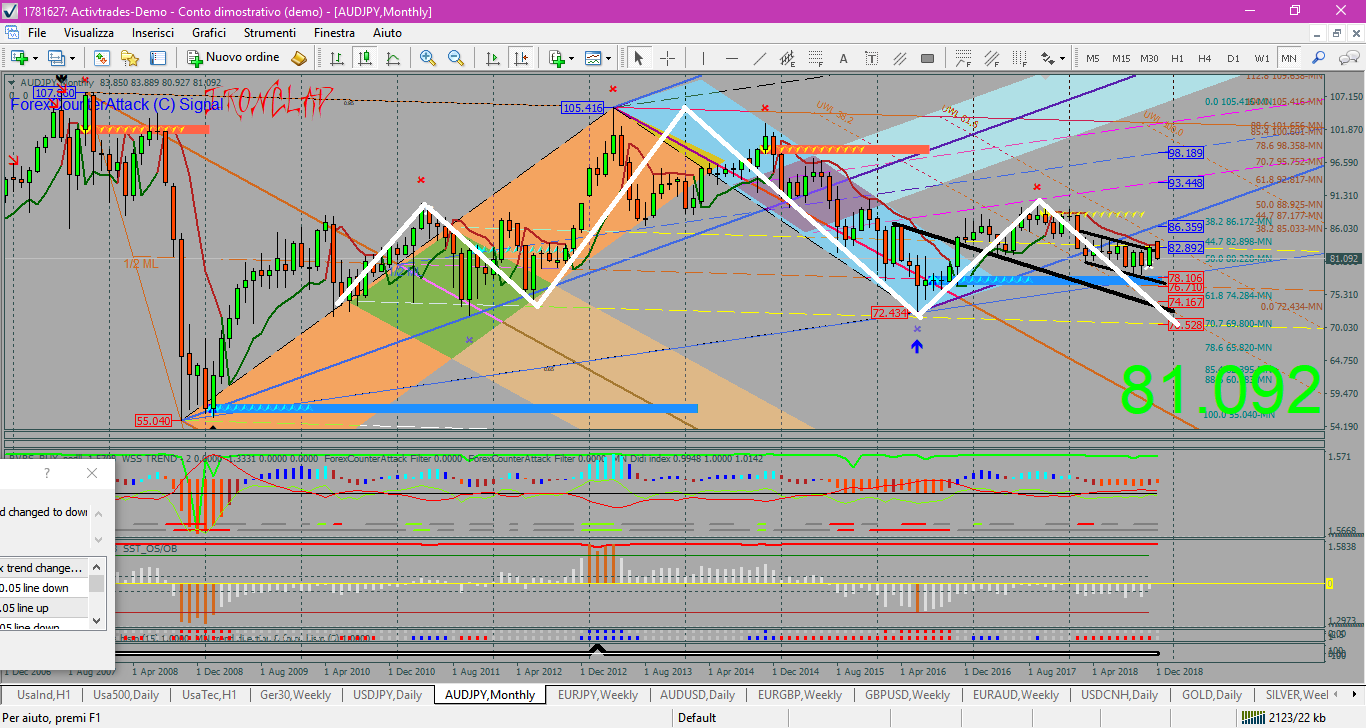
Task: Open the MetaEditor book icon
Action: click(x=298, y=58)
